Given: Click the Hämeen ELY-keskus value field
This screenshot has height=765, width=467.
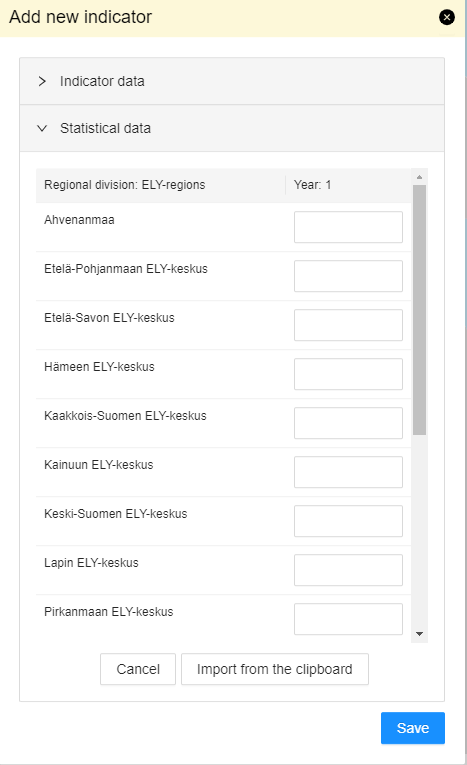Looking at the screenshot, I should click(348, 374).
